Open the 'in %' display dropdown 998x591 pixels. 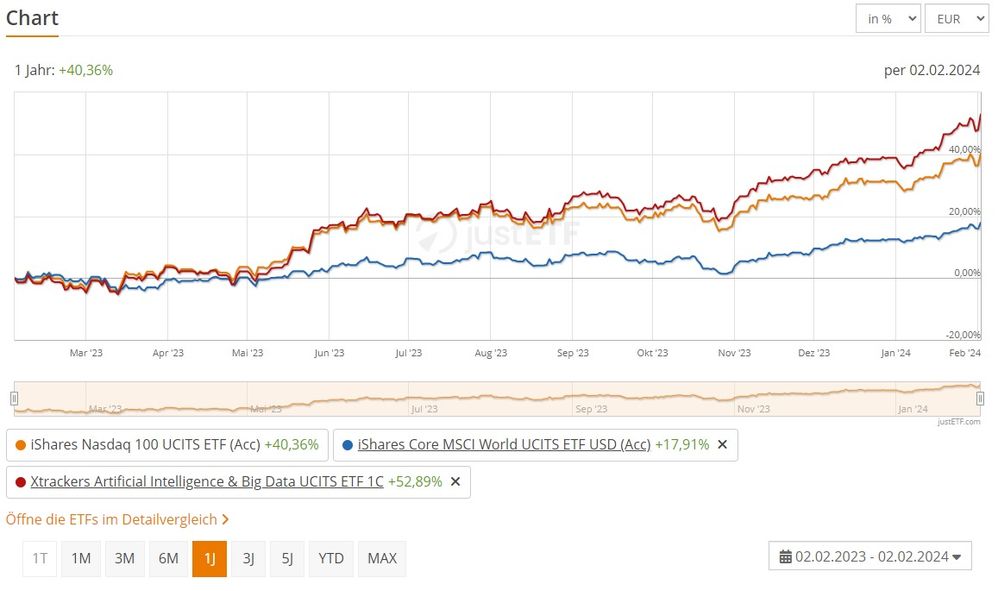click(x=888, y=19)
